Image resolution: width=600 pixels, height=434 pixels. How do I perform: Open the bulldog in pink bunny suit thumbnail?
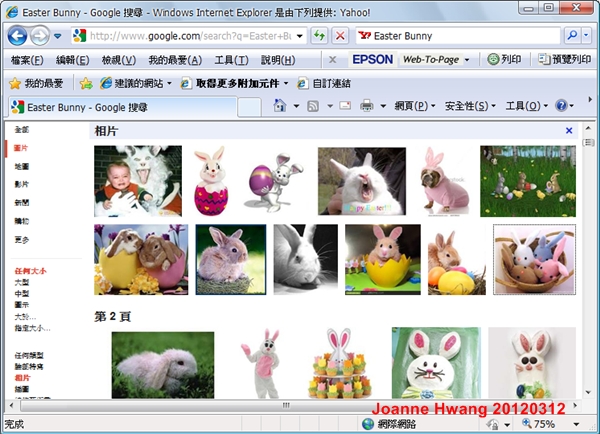click(x=445, y=181)
